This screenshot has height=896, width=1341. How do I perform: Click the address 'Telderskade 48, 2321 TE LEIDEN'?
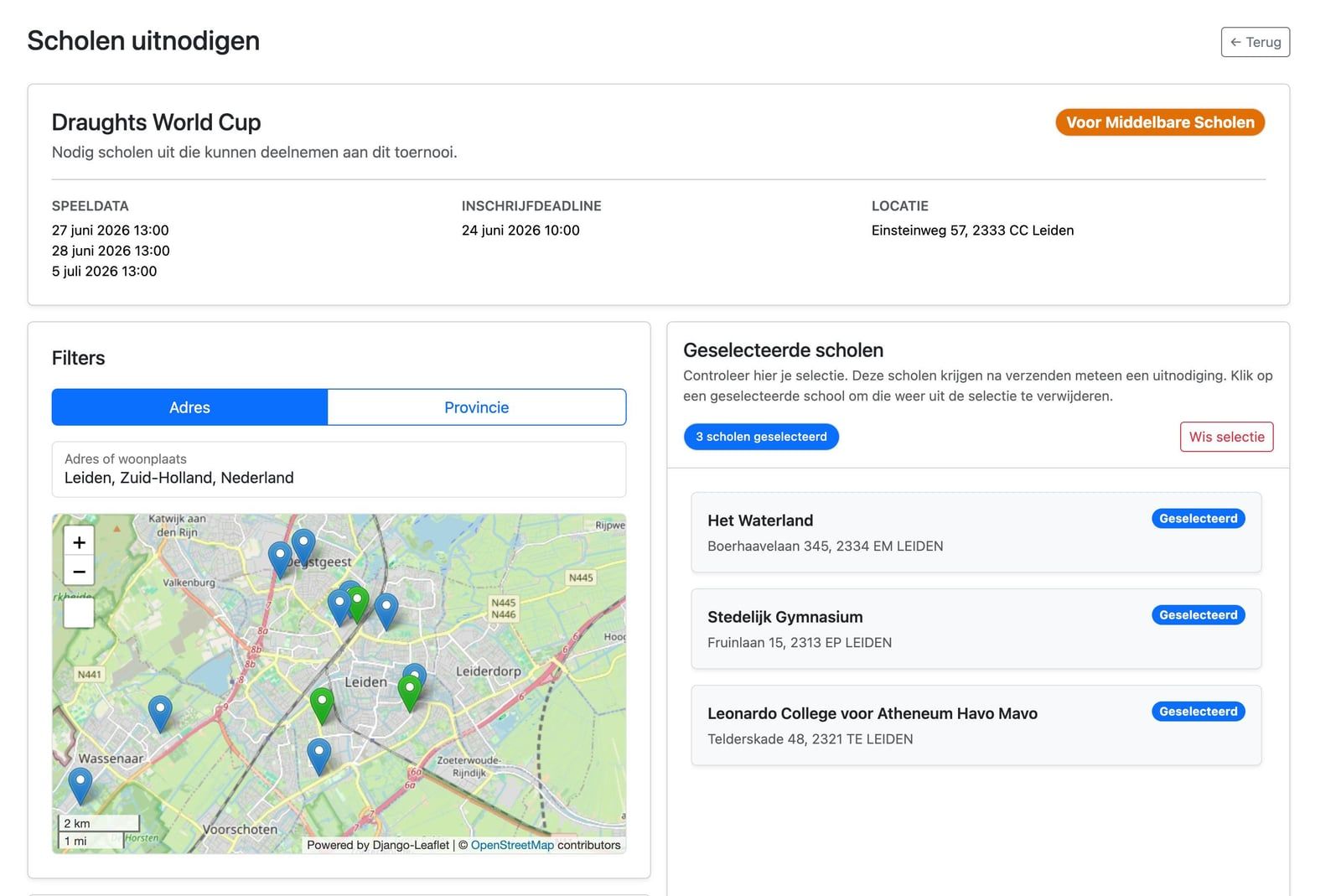click(x=810, y=738)
